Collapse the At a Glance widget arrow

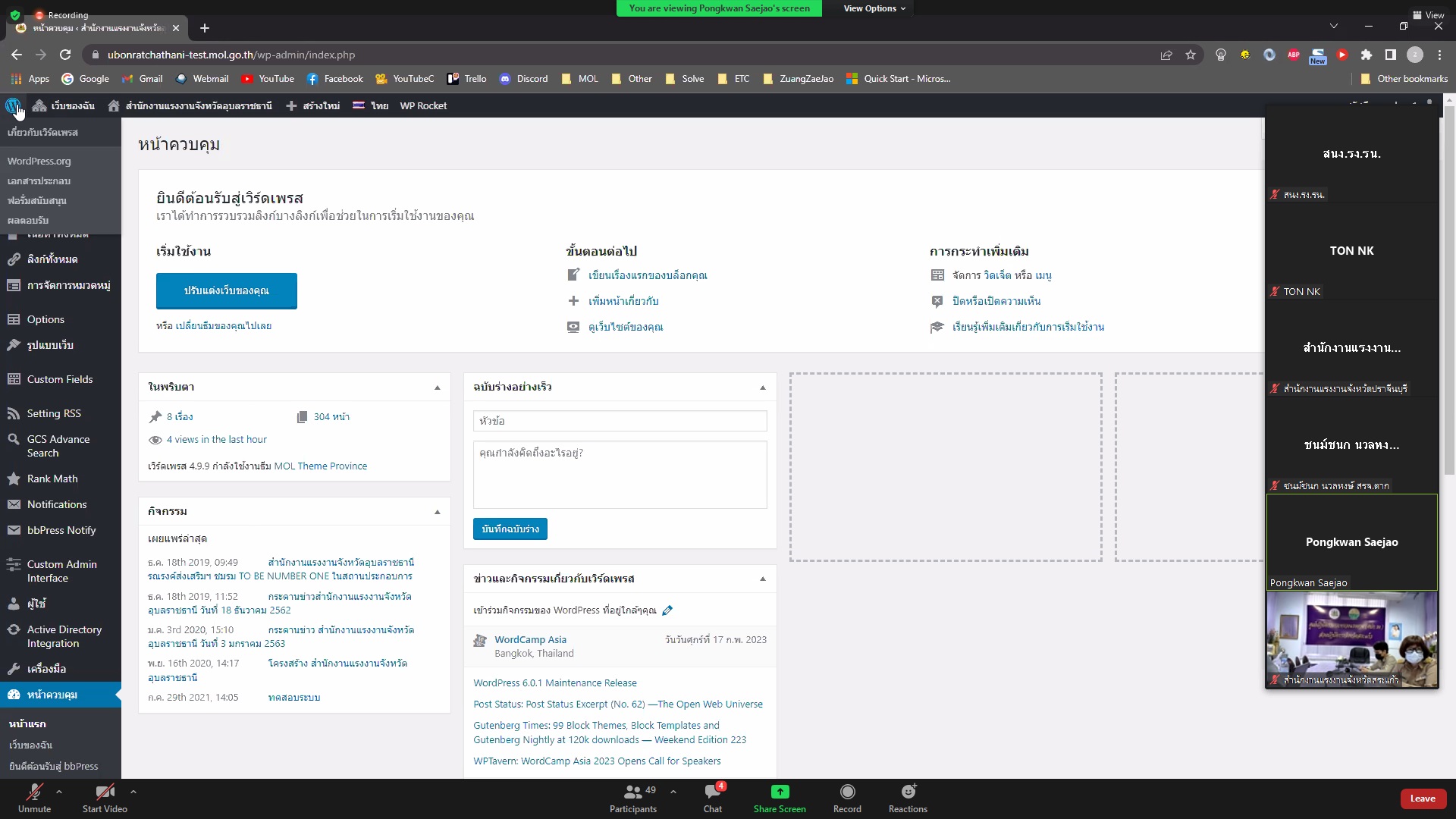pos(438,388)
